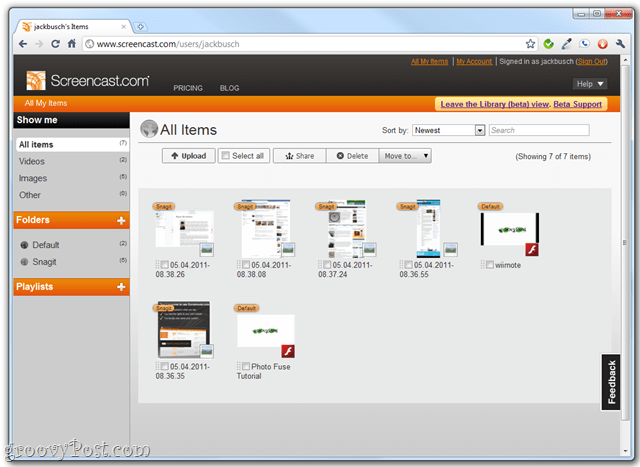Click the All My Items breadcrumb in orange bar
This screenshot has height=467, width=640.
click(46, 103)
